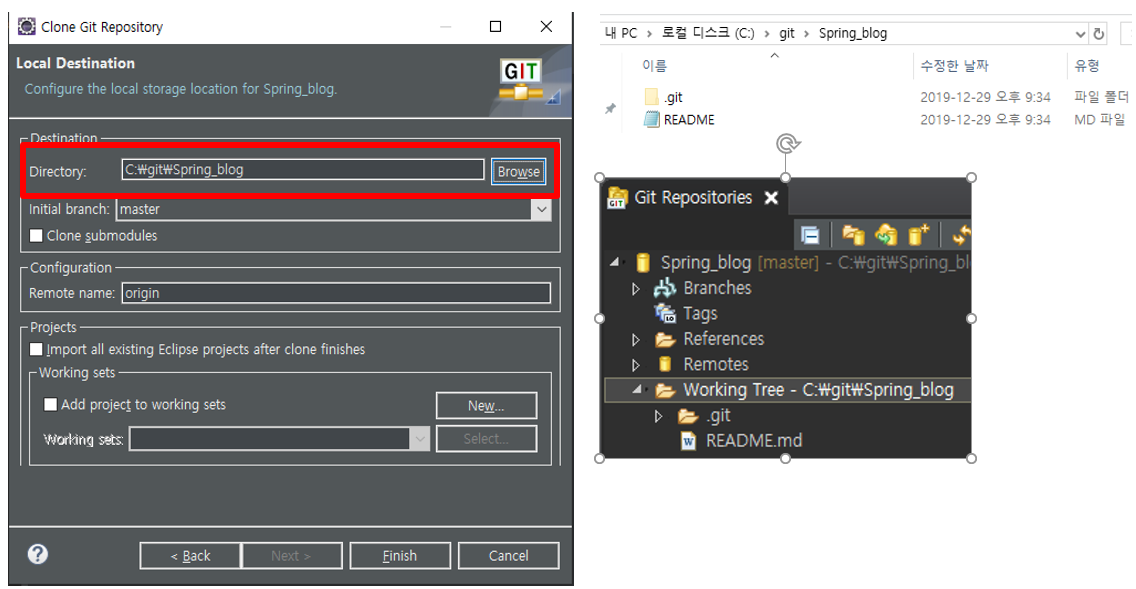
Task: Click the Remote name input field
Action: click(x=336, y=293)
